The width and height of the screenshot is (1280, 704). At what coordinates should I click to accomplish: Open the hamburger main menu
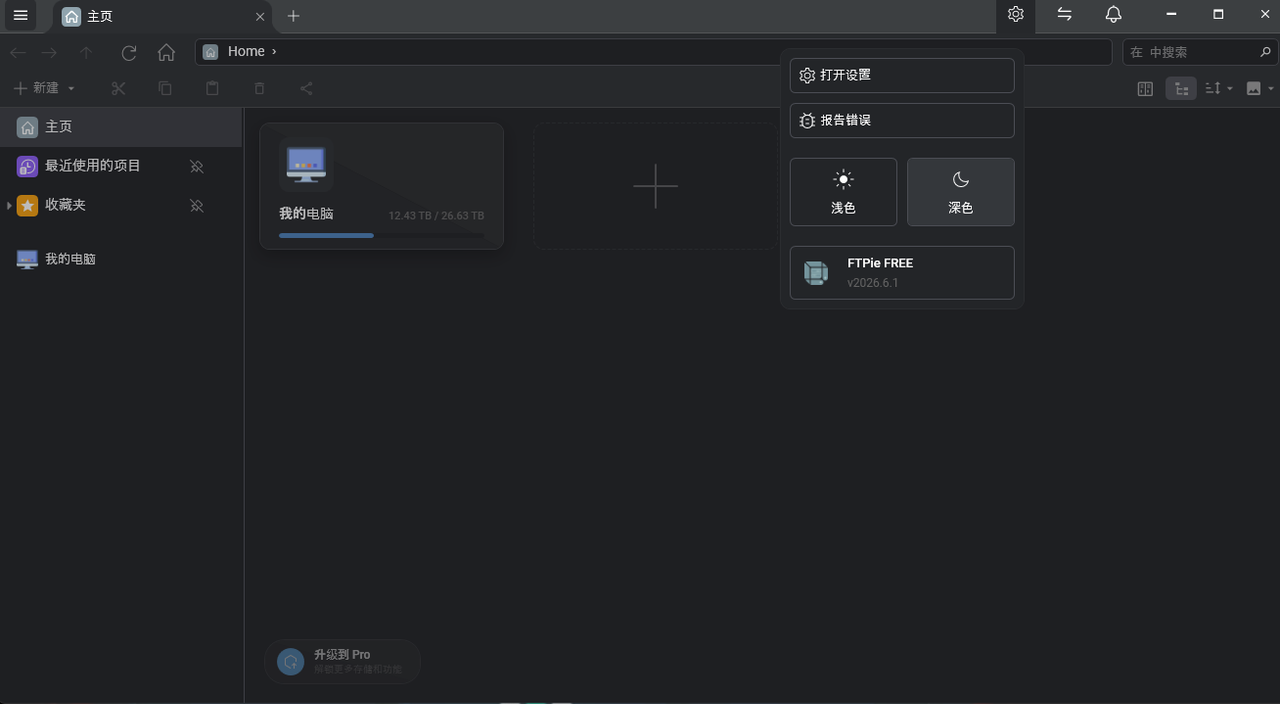(x=20, y=15)
